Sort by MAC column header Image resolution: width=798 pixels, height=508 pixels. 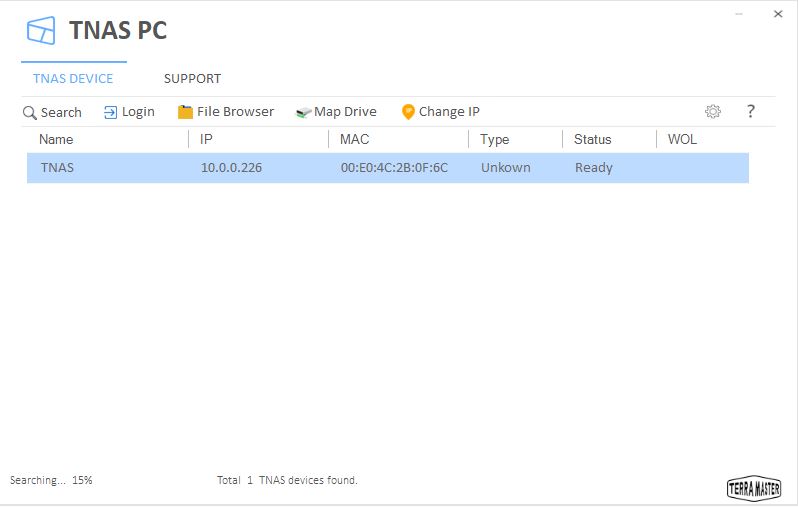(x=354, y=139)
